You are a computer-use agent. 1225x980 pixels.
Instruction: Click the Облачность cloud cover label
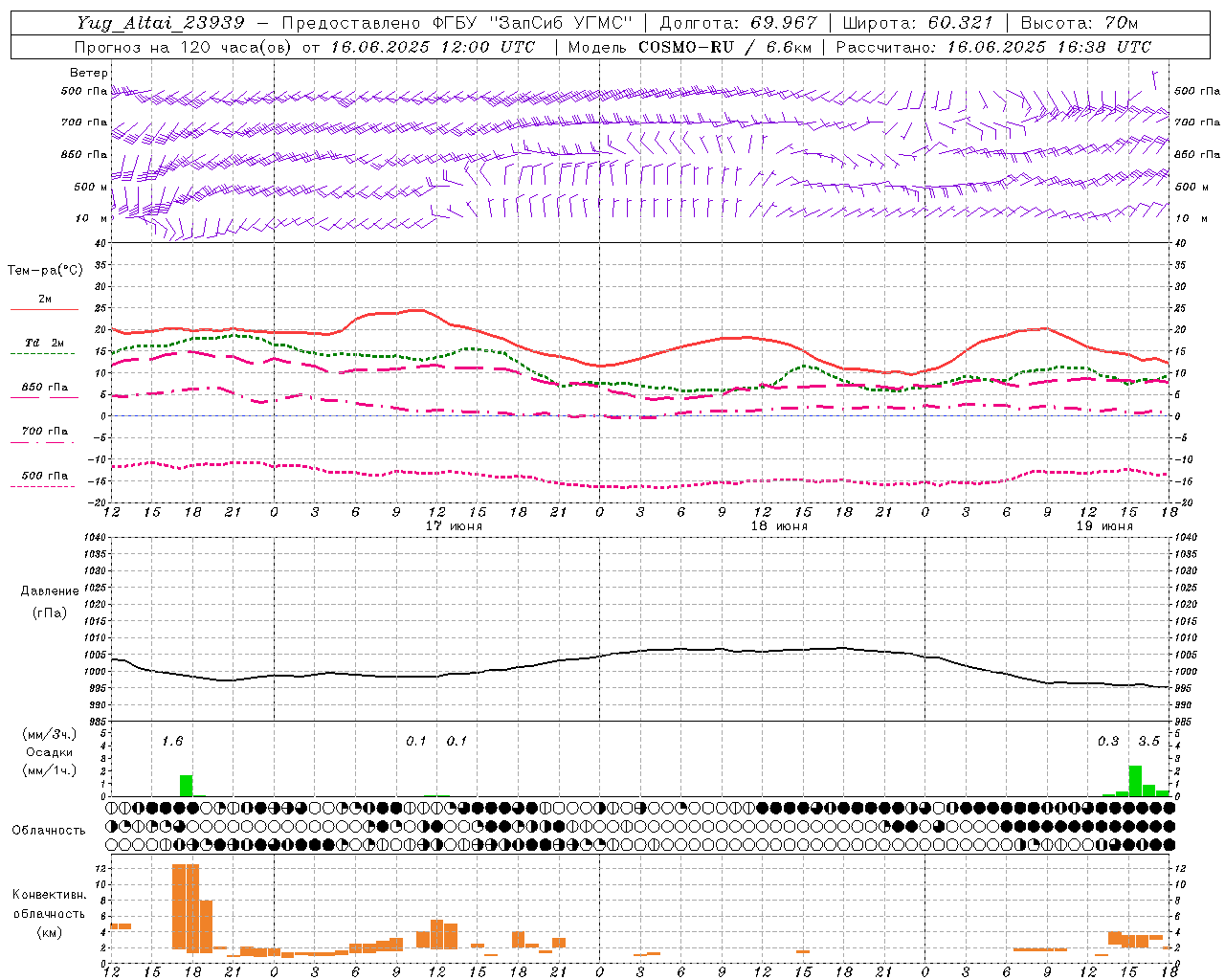49,830
